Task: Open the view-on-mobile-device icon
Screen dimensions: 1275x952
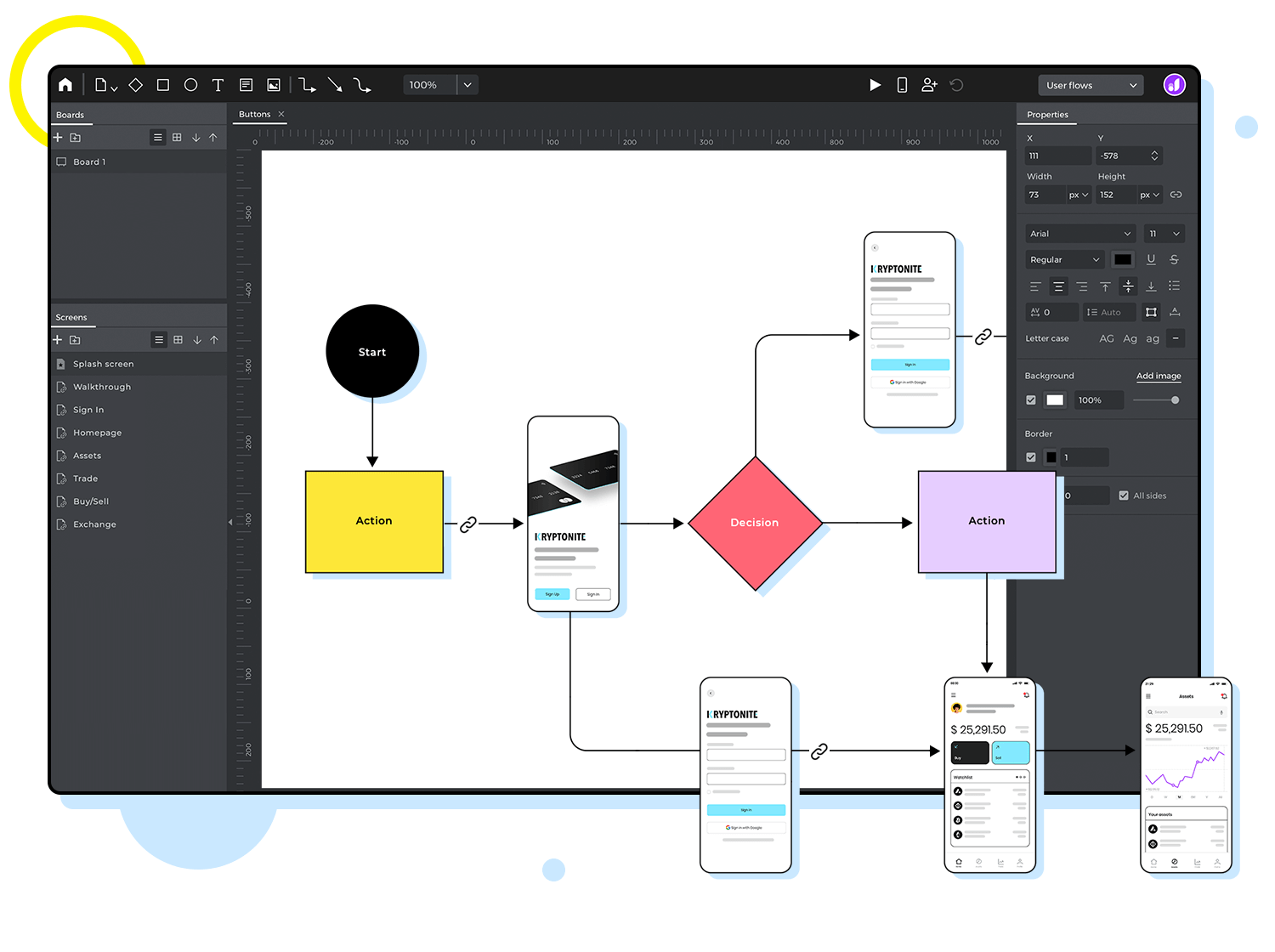Action: click(902, 85)
